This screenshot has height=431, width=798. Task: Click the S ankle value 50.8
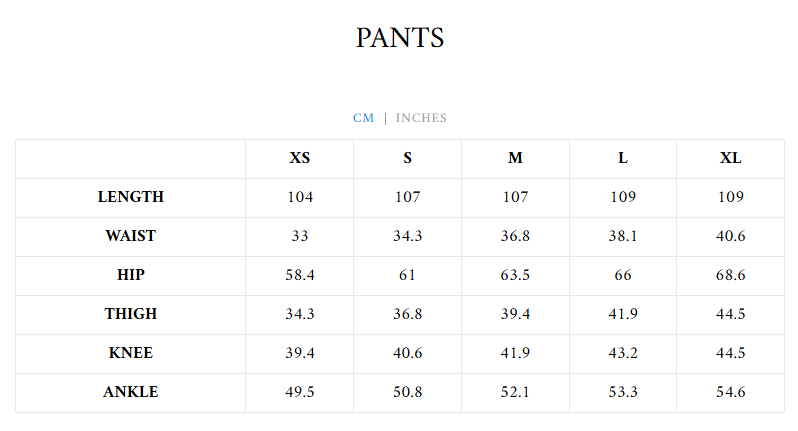[x=408, y=392]
